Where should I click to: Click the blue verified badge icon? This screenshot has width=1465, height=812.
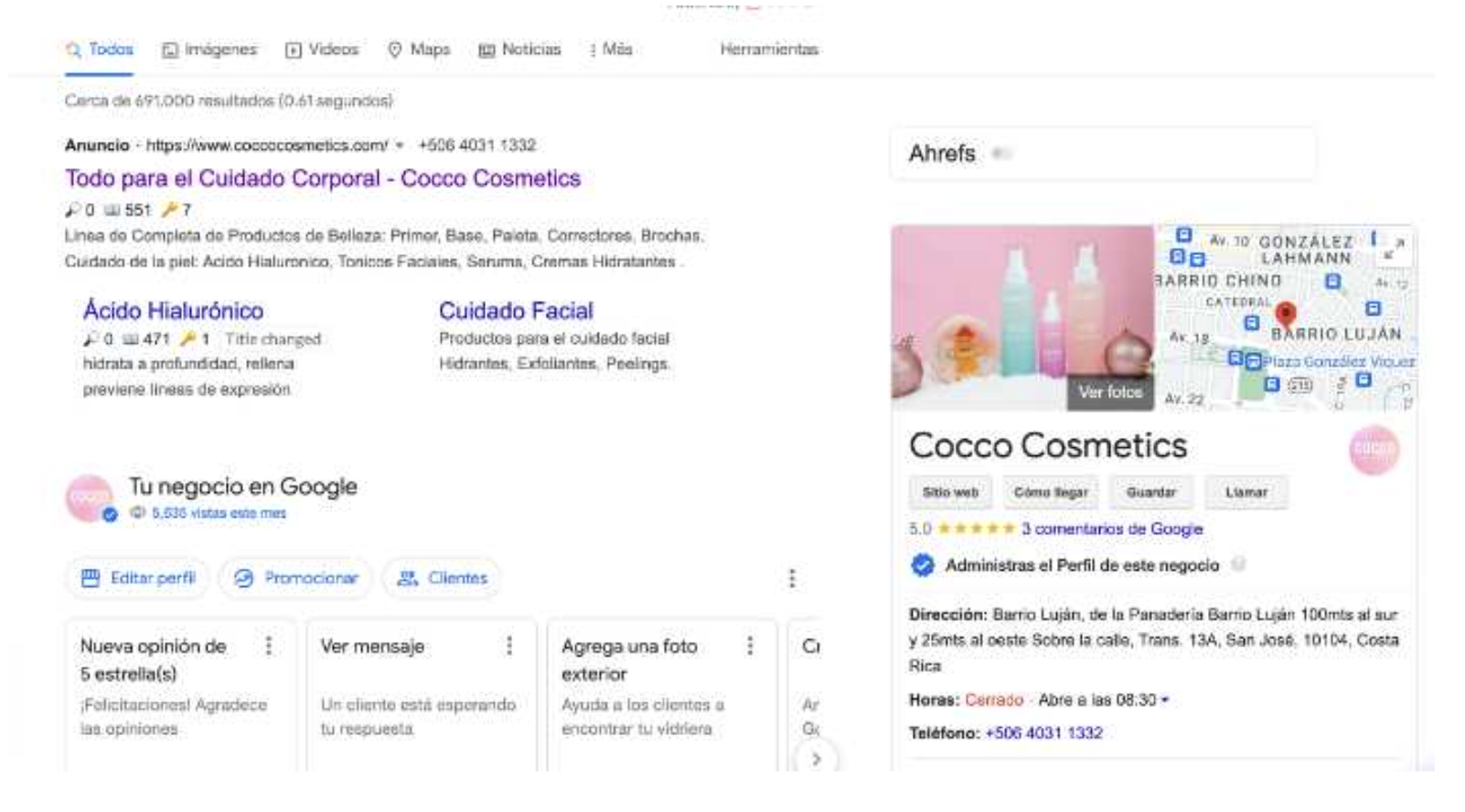click(923, 566)
